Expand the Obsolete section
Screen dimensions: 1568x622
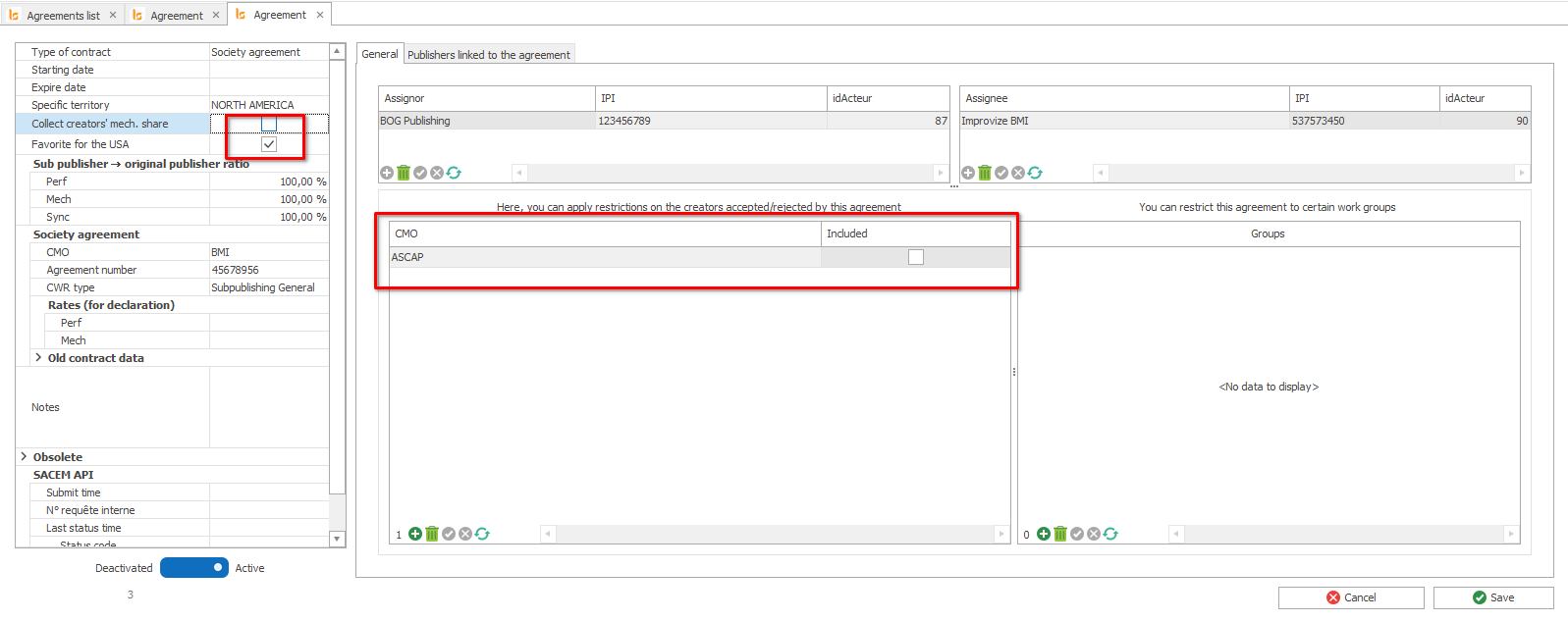[24, 457]
